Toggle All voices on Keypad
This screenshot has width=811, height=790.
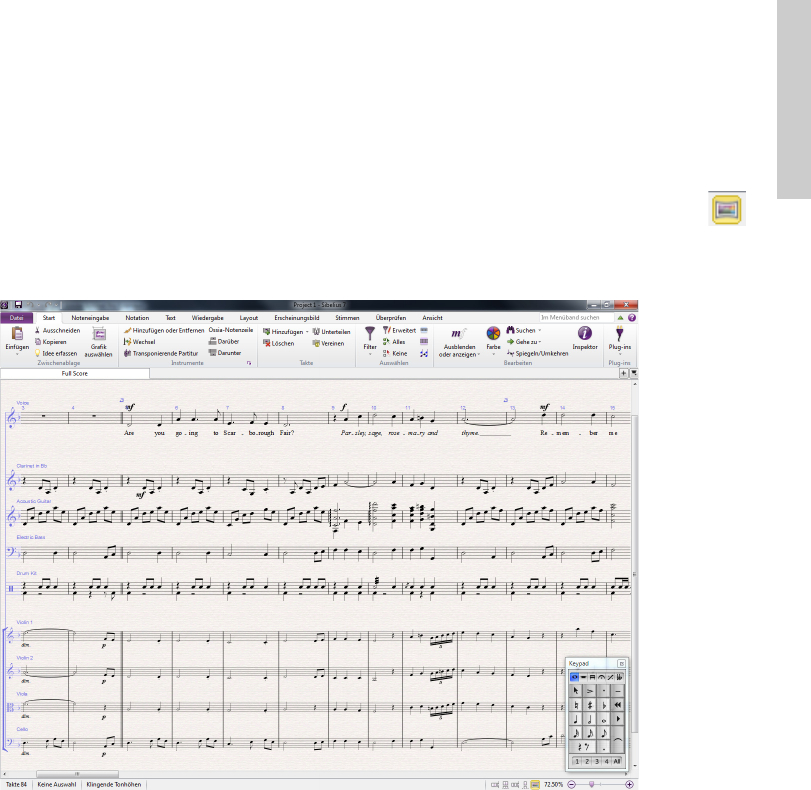[x=617, y=761]
